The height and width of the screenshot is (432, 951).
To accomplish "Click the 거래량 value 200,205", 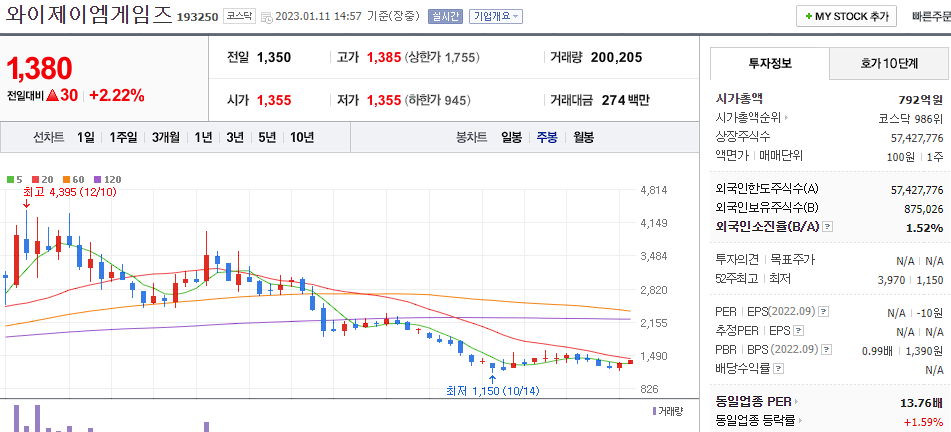I will (616, 58).
